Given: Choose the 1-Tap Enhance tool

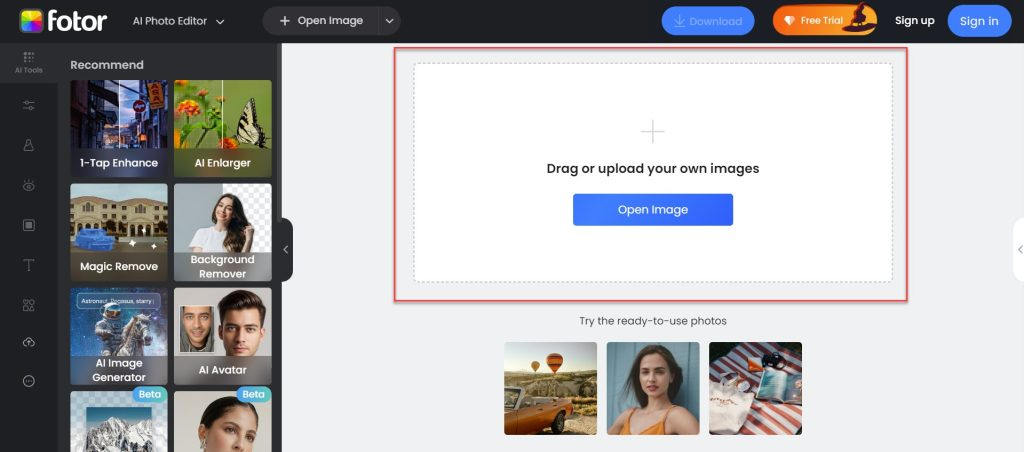Looking at the screenshot, I should 119,129.
